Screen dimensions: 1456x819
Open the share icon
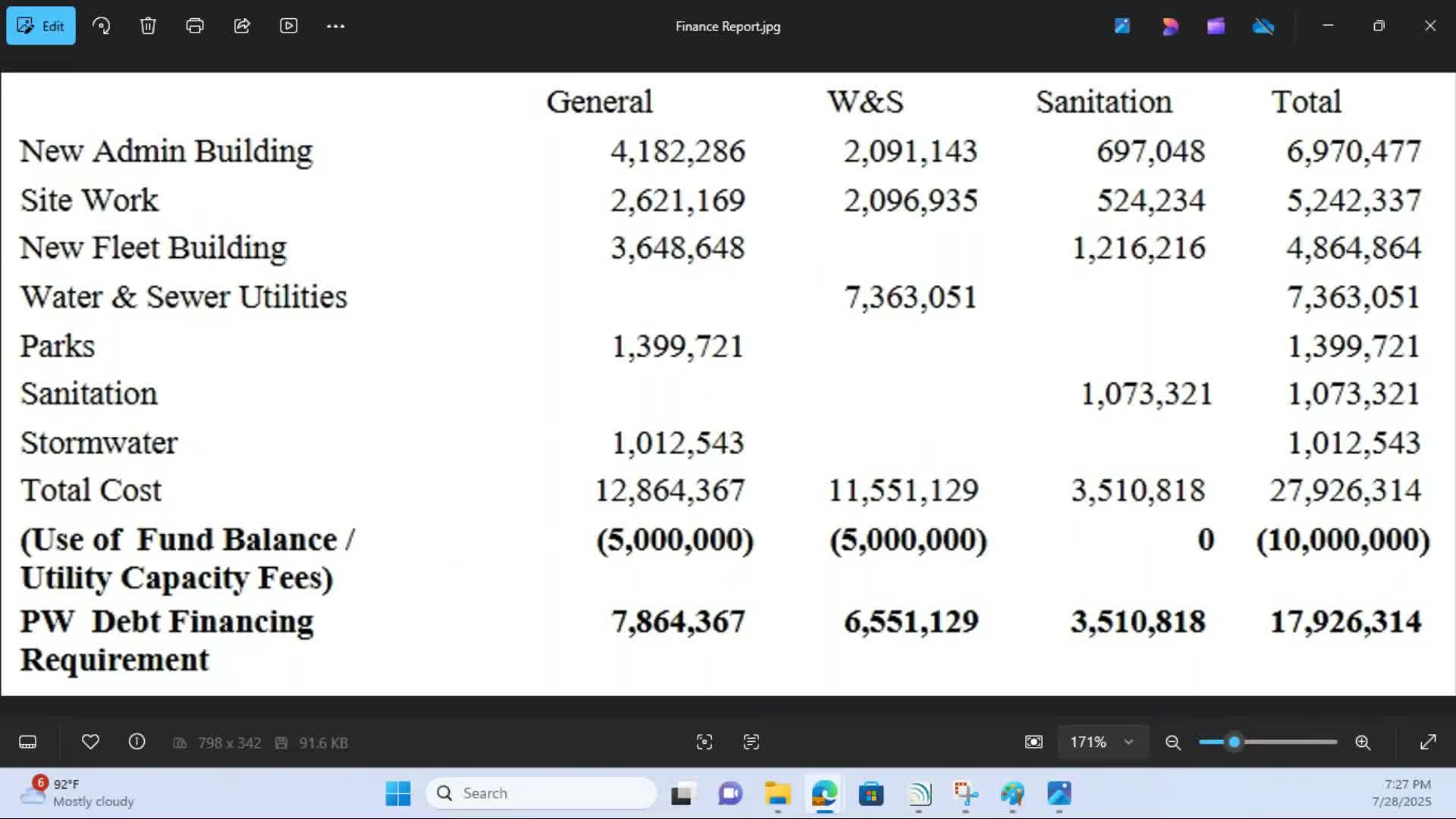[x=242, y=26]
